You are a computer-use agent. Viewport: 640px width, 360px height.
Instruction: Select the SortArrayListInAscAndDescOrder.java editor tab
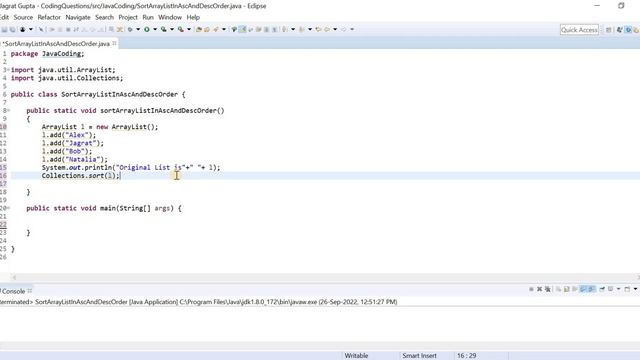(x=56, y=43)
